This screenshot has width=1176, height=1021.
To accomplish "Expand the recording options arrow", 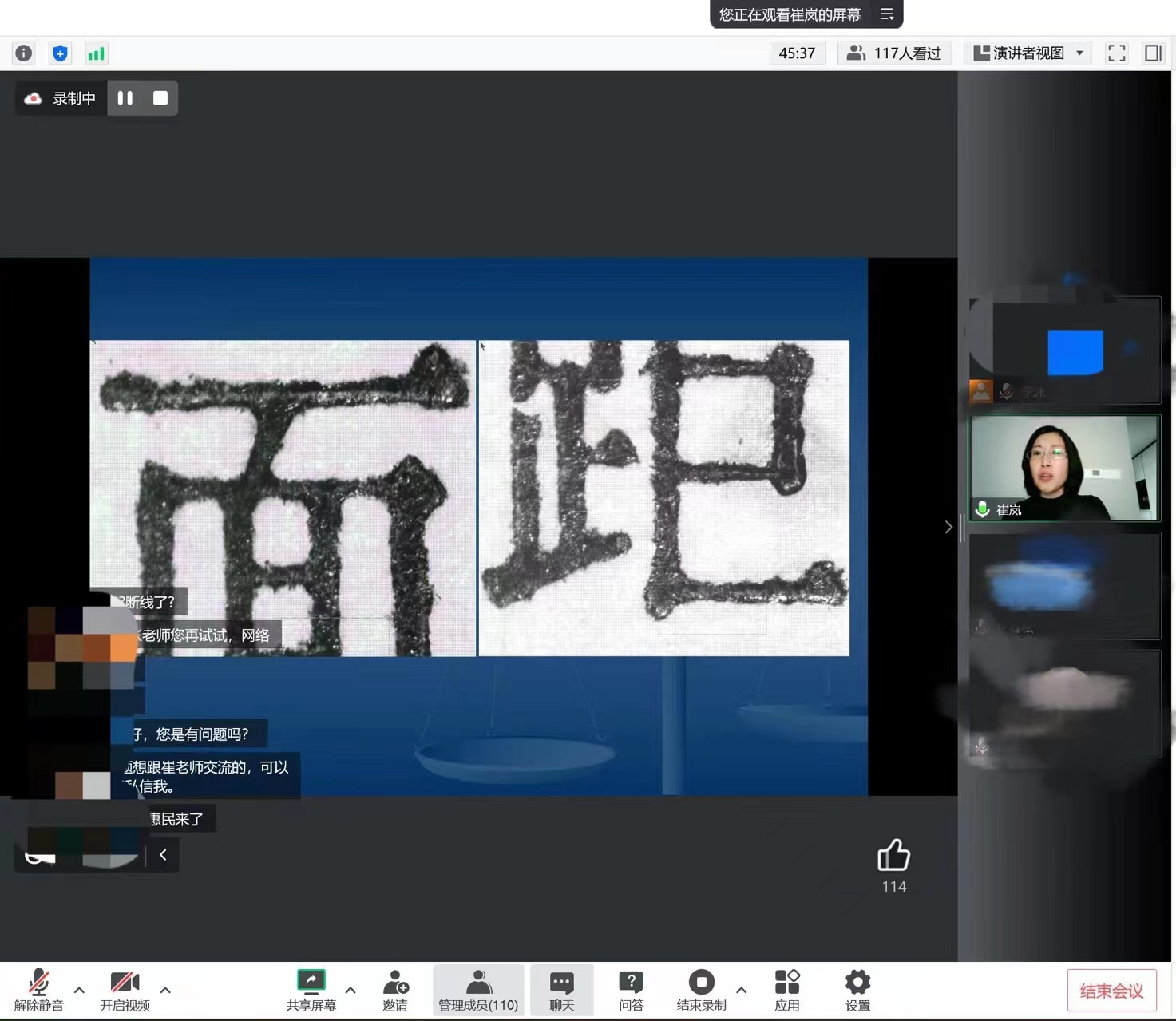I will pos(742,990).
